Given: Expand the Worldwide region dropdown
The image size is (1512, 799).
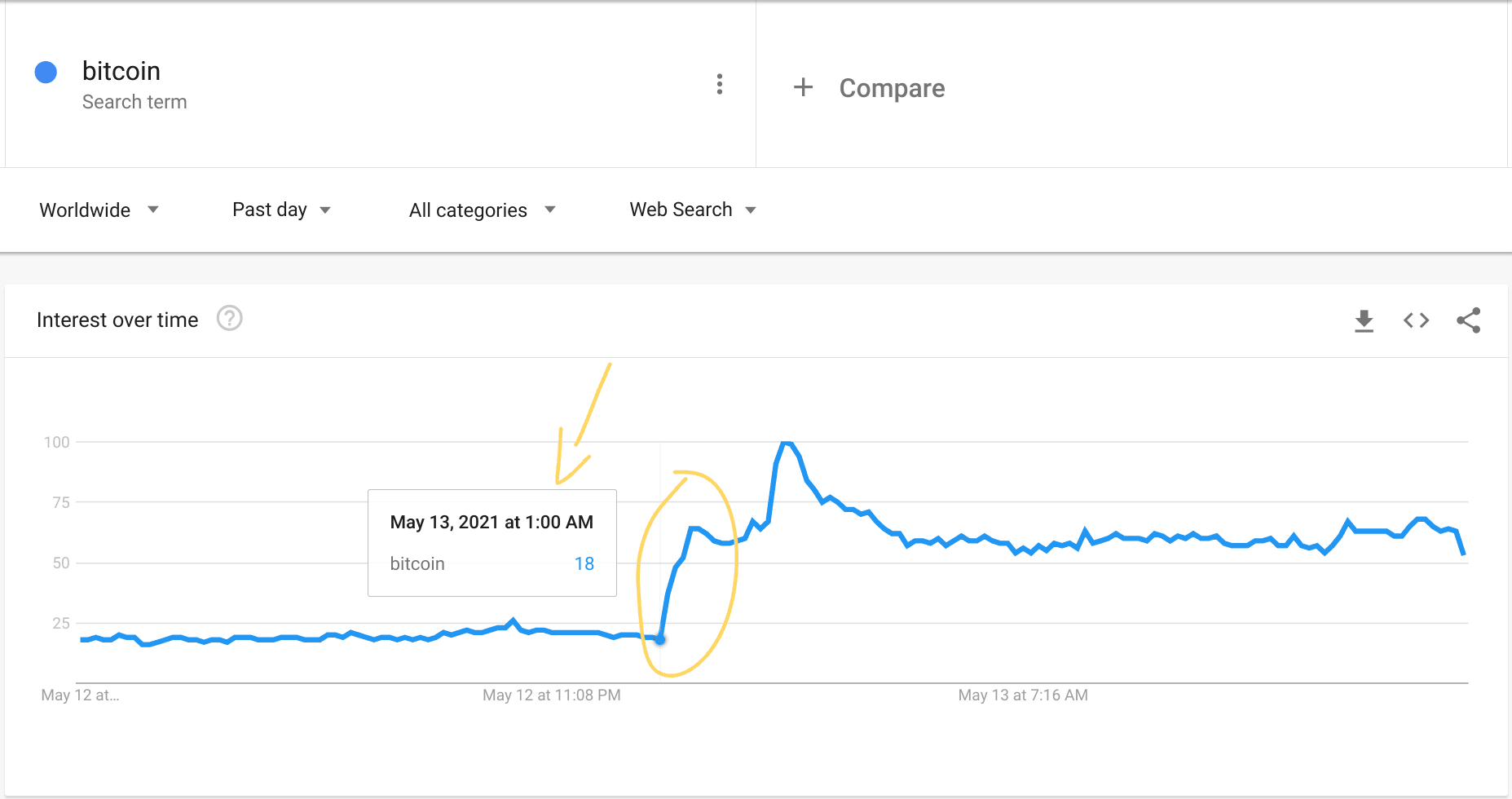Looking at the screenshot, I should tap(99, 210).
